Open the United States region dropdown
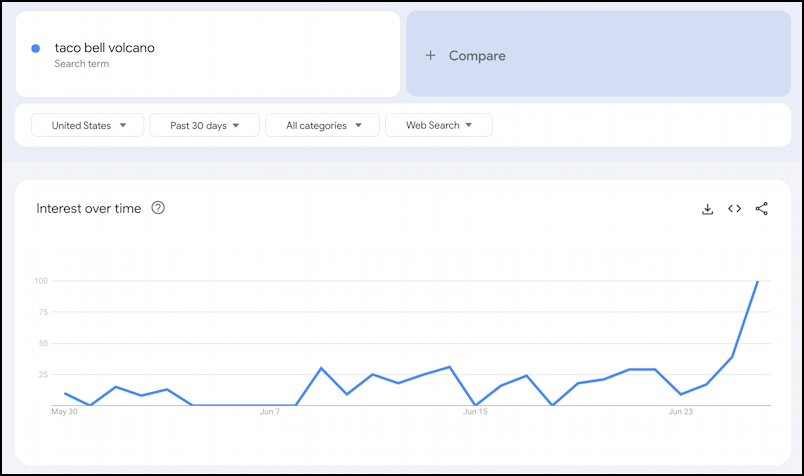The height and width of the screenshot is (476, 804). click(x=88, y=125)
